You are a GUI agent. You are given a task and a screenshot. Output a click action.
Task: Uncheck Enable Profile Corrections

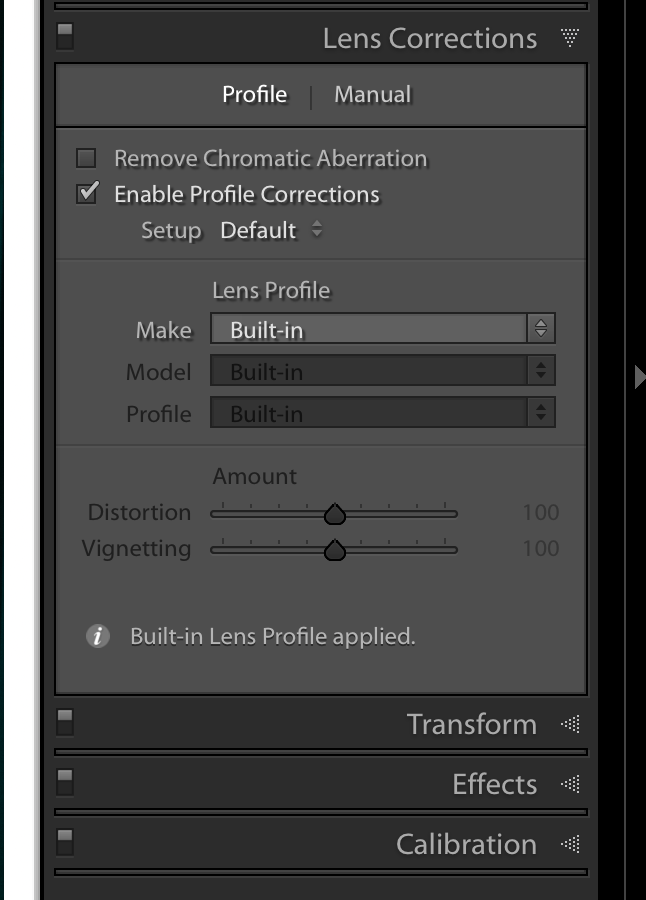pos(87,194)
